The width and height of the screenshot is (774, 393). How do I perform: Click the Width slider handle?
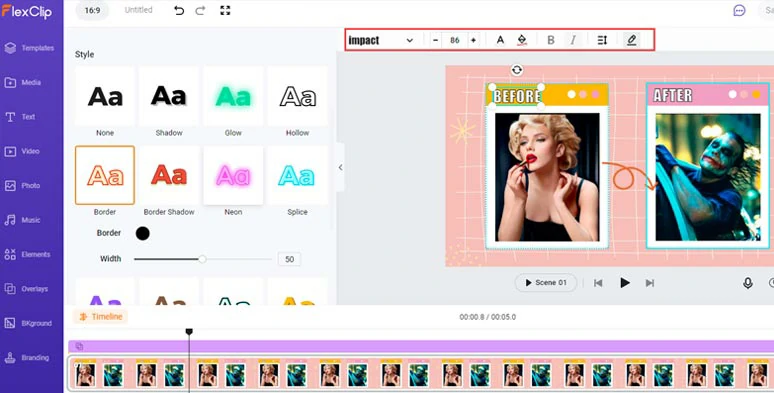(x=202, y=259)
